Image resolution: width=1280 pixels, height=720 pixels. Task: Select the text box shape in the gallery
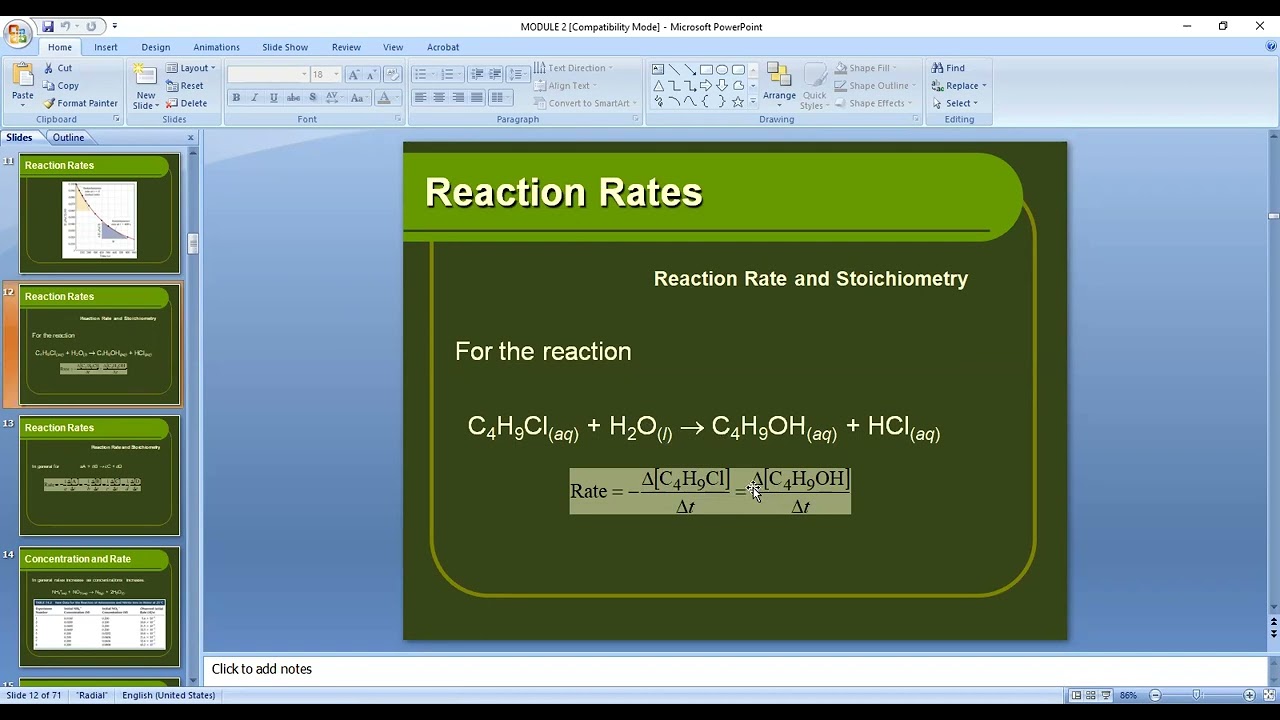658,69
